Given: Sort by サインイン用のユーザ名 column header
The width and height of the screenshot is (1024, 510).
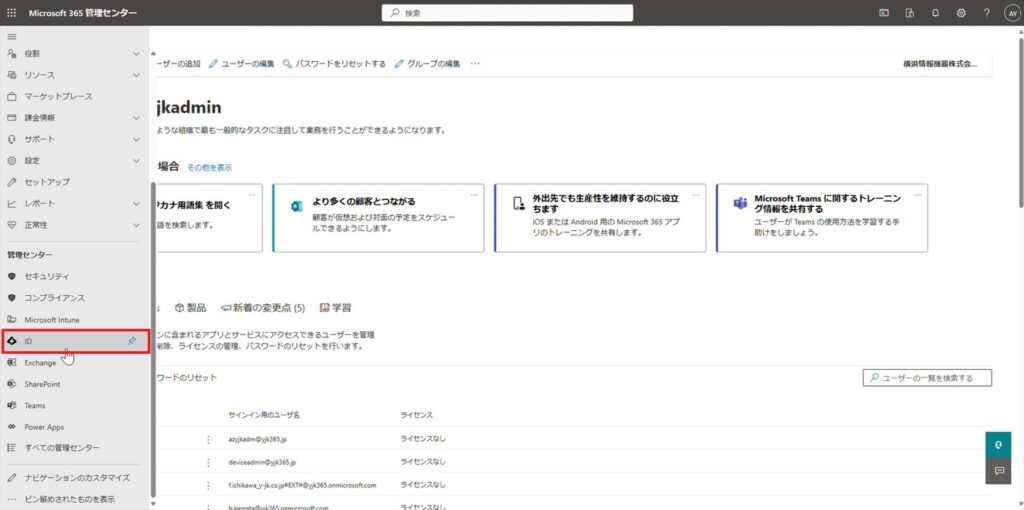Looking at the screenshot, I should (x=264, y=415).
